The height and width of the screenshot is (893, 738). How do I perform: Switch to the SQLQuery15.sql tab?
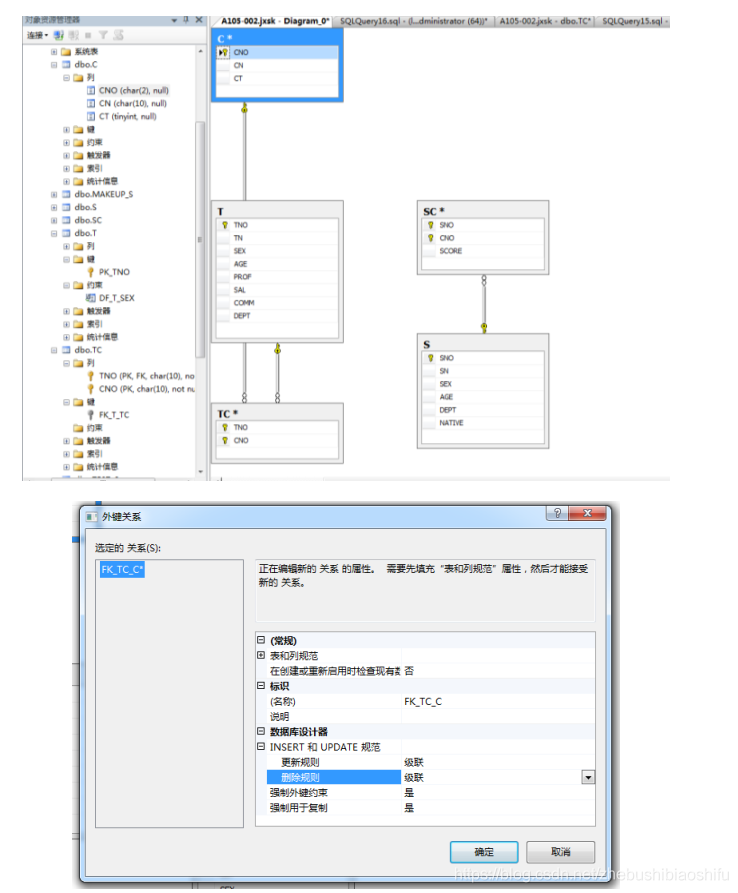(x=634, y=21)
